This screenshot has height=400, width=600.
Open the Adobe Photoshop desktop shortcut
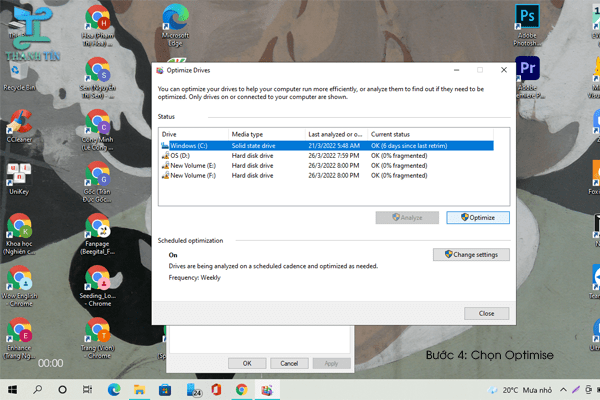click(525, 18)
